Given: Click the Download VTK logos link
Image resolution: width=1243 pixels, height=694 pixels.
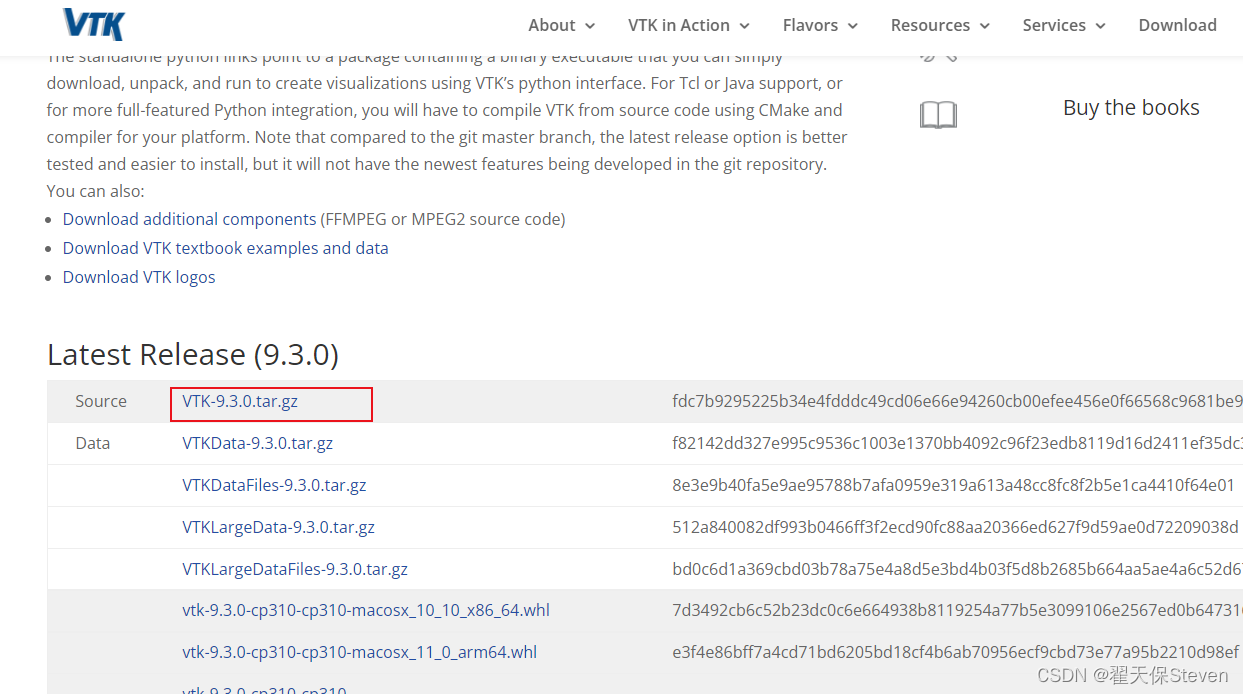Looking at the screenshot, I should (x=139, y=277).
